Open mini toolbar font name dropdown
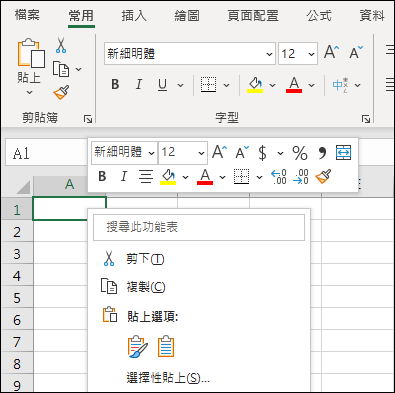 click(151, 153)
